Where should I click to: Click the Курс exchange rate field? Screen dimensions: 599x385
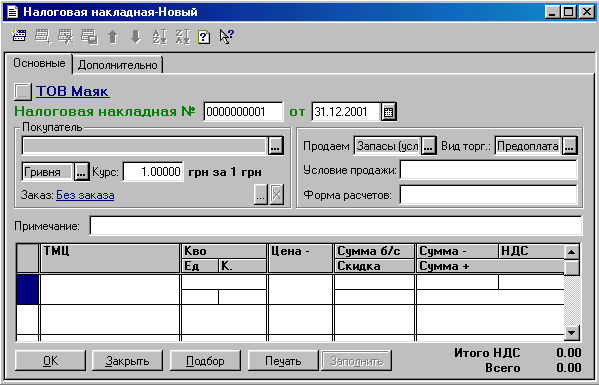click(x=152, y=171)
